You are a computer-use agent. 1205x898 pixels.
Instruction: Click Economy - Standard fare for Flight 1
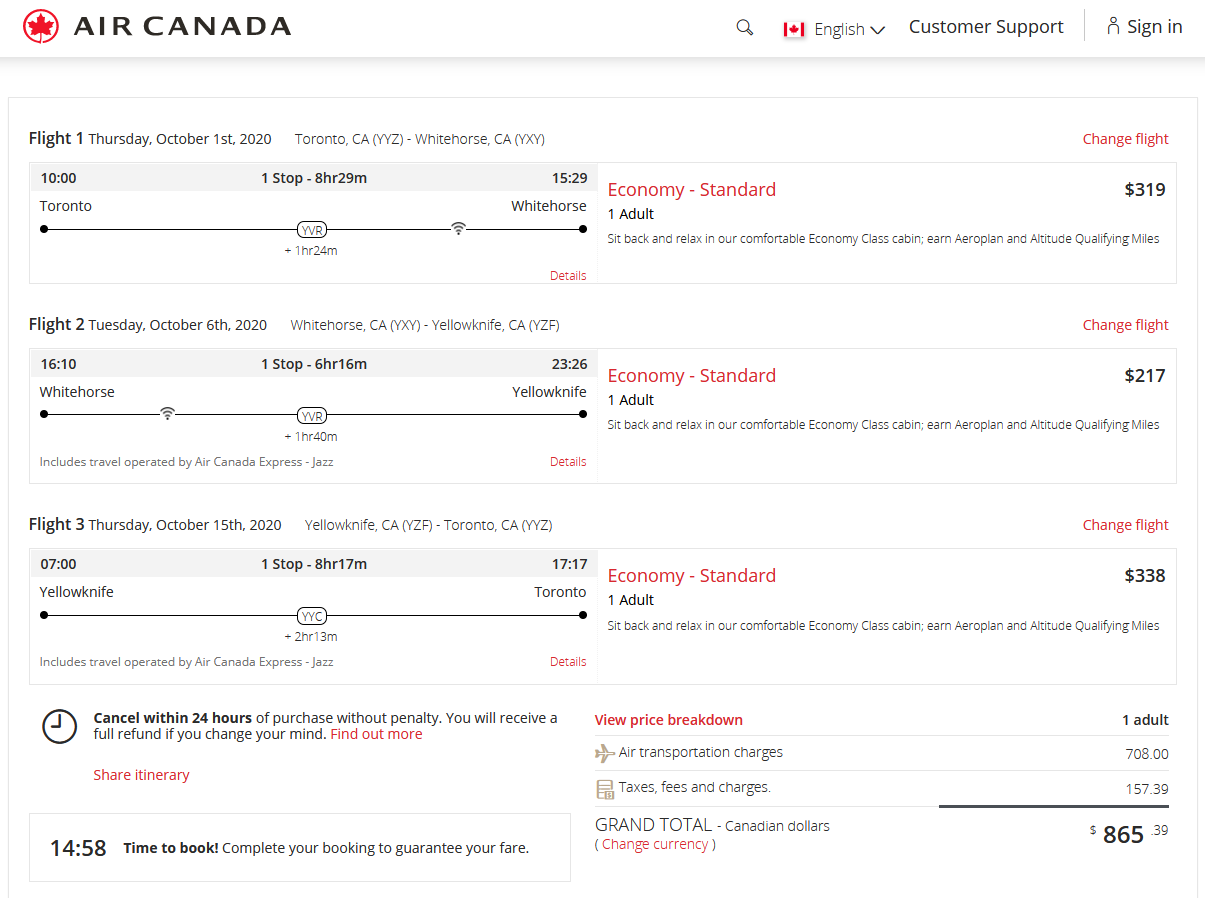pyautogui.click(x=692, y=190)
